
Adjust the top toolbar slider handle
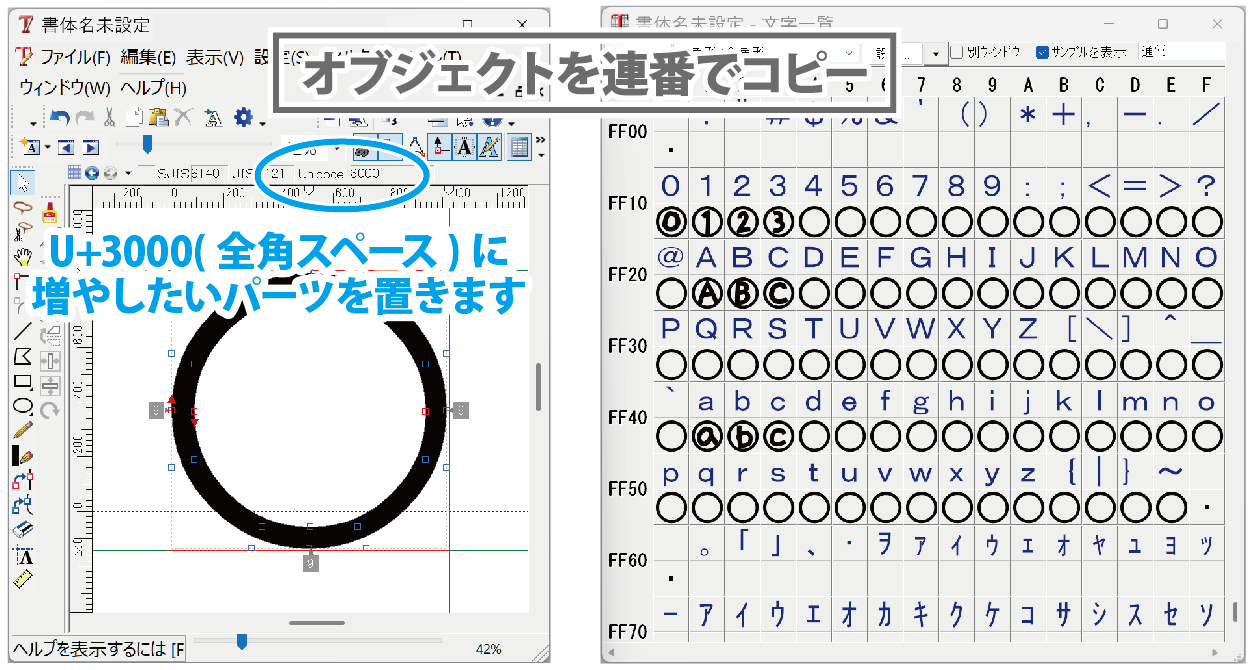tap(147, 145)
